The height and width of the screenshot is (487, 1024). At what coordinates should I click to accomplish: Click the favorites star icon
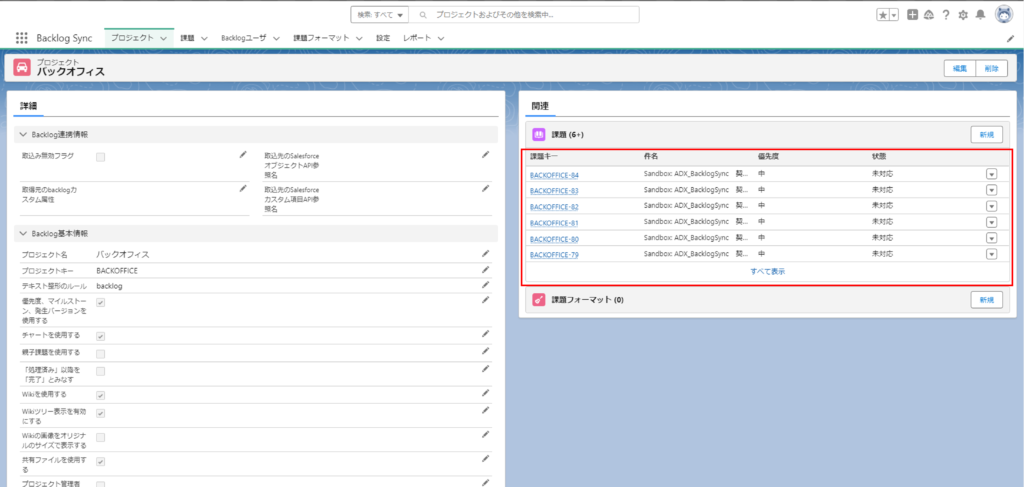click(882, 14)
